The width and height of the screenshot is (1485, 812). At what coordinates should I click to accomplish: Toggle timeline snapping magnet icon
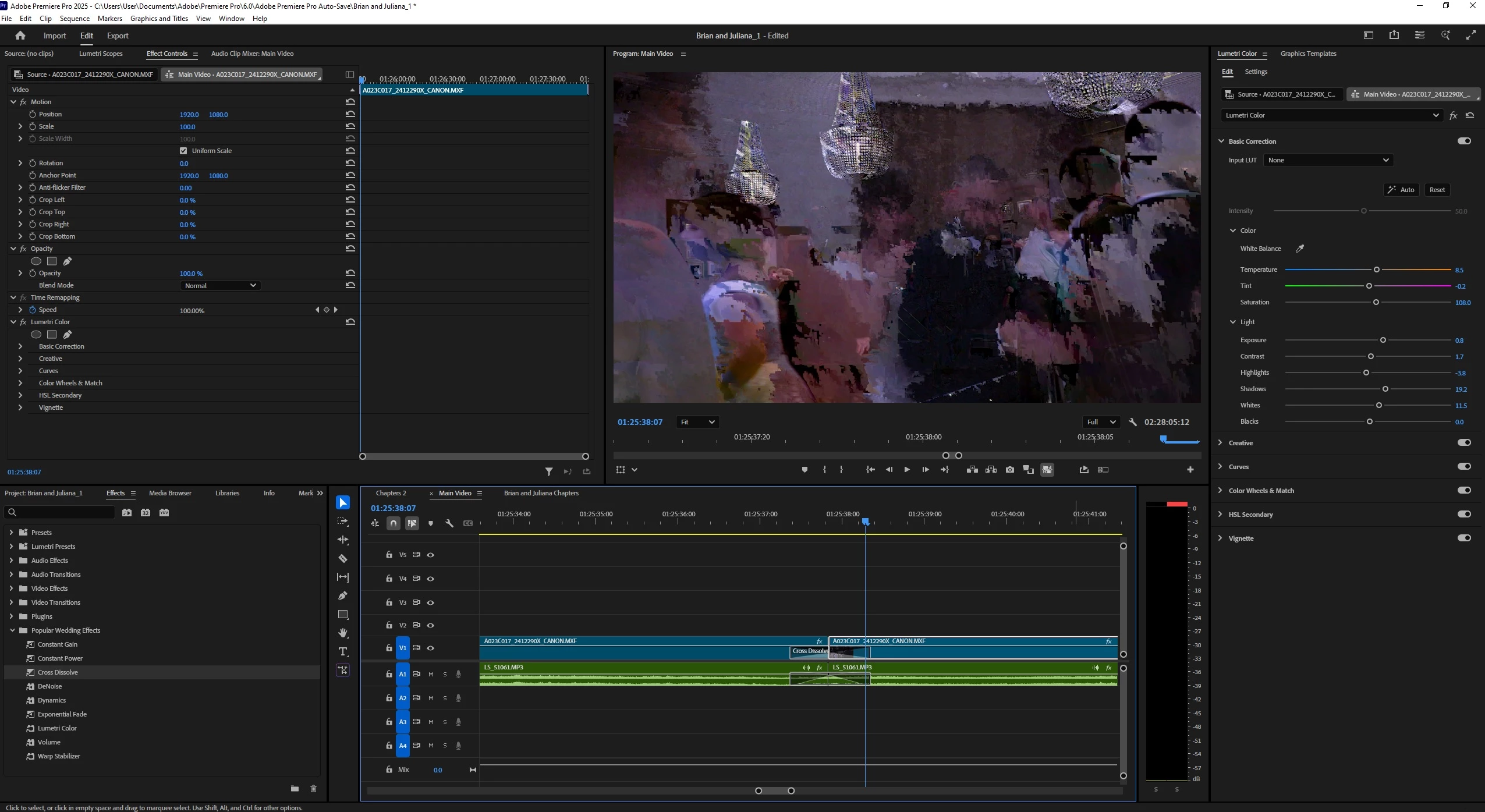394,523
